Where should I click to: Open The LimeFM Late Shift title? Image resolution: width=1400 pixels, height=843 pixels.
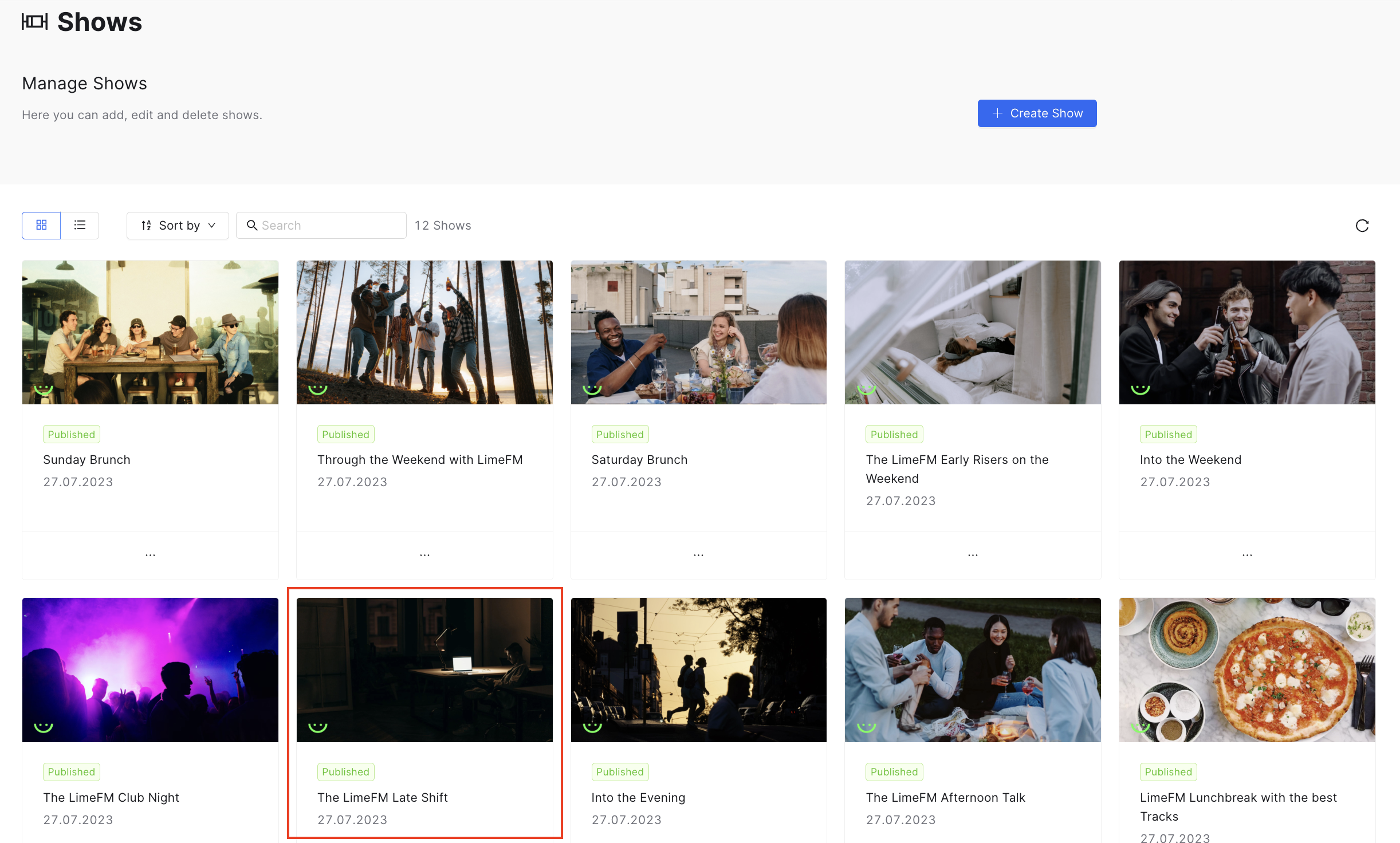[382, 797]
